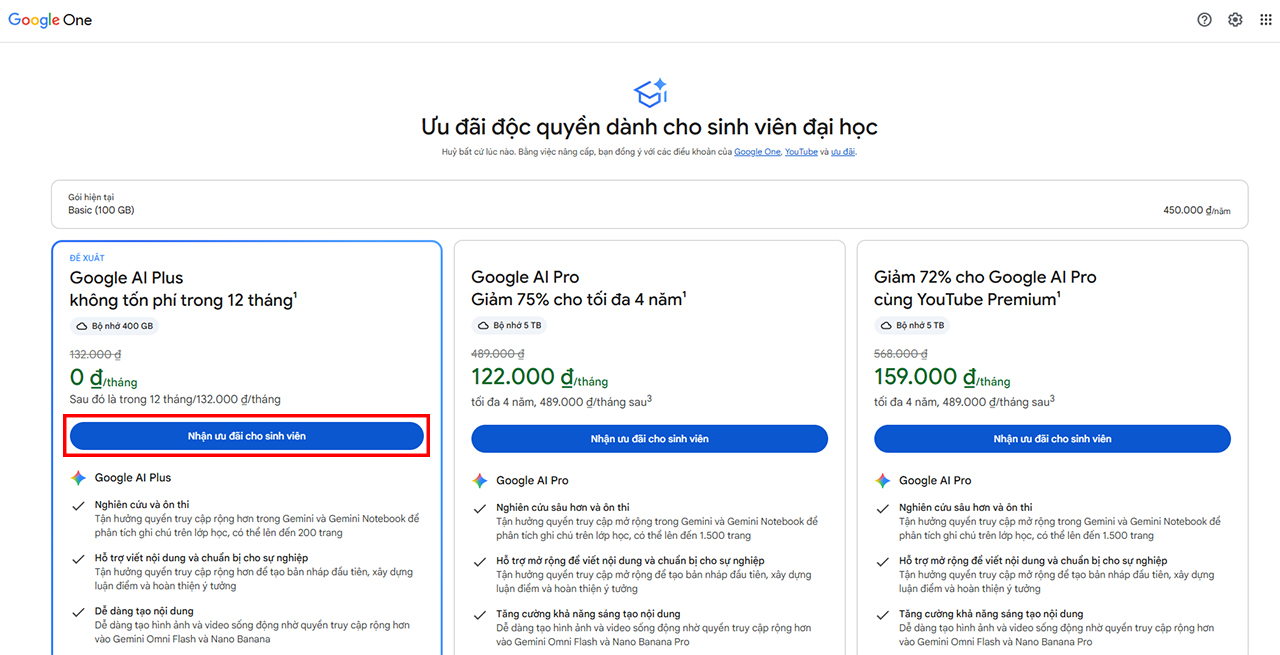Click 'Nghiên cứu và ôn thi' feature heading
Viewport: 1280px width, 655px height.
pyautogui.click(x=142, y=505)
